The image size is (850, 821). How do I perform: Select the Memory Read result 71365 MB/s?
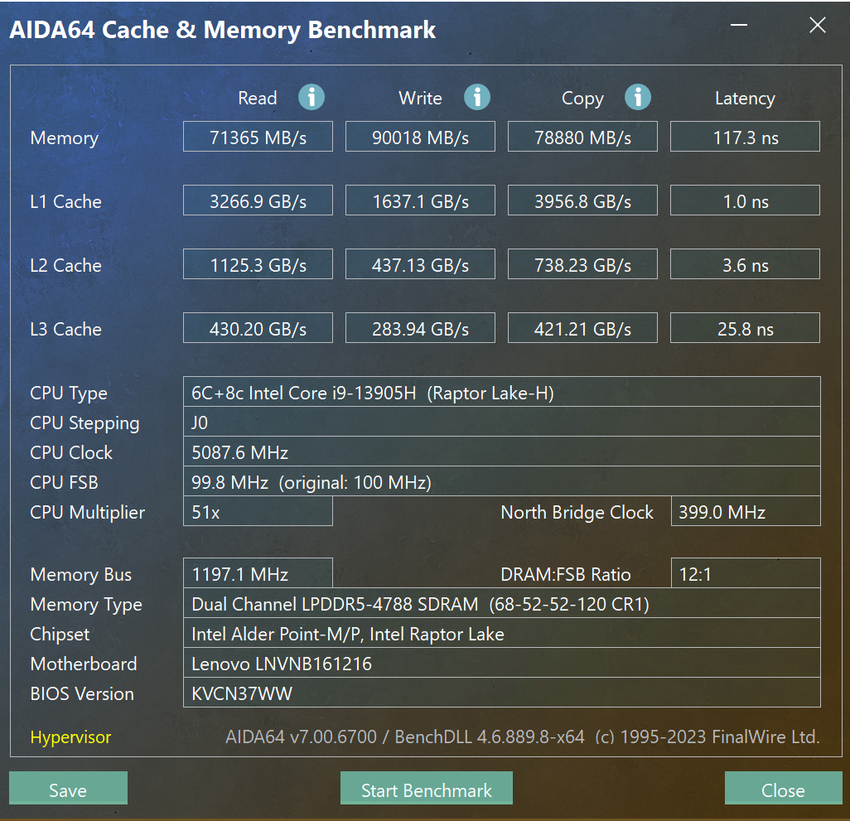click(257, 137)
